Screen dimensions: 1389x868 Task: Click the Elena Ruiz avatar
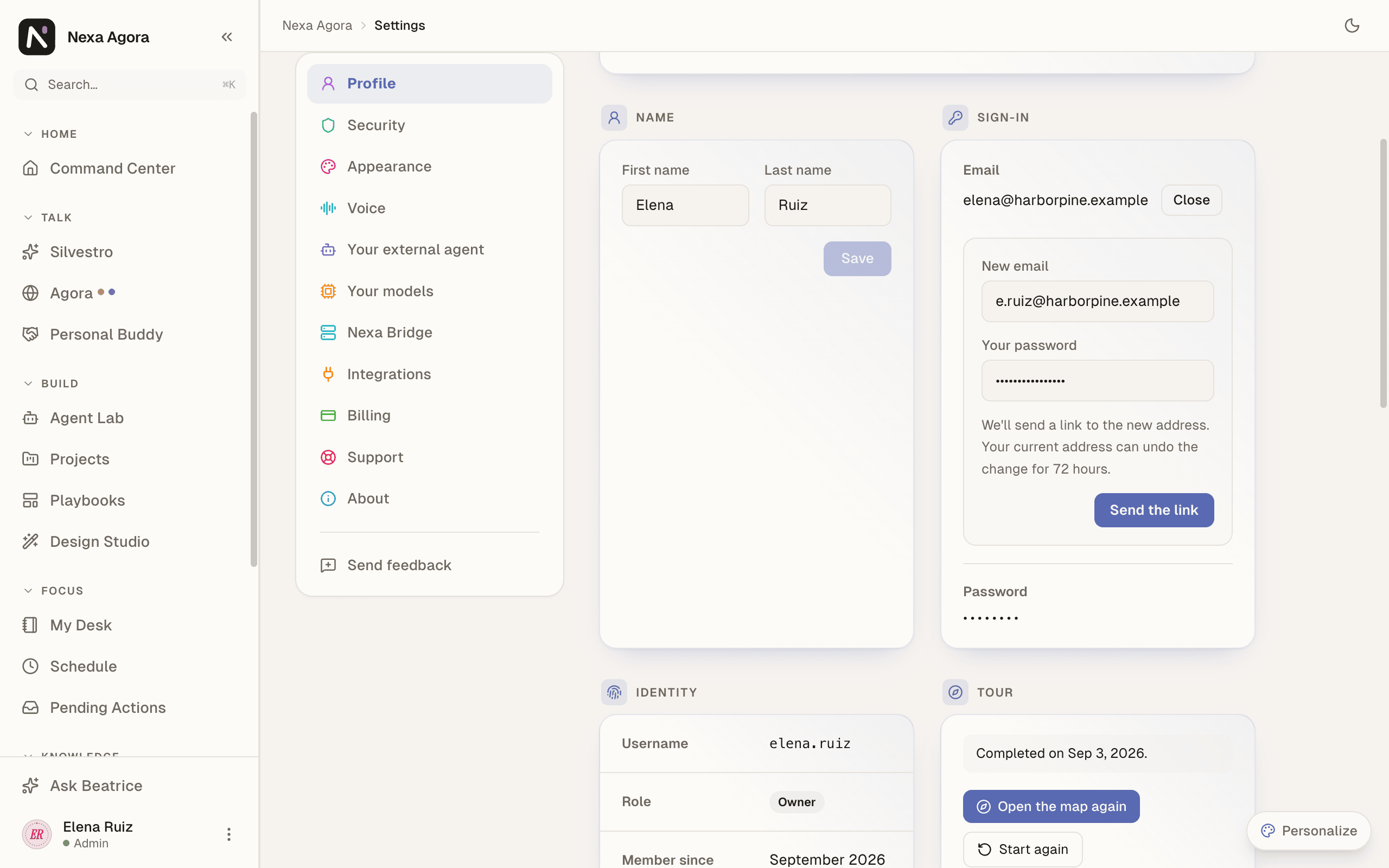pos(37,834)
